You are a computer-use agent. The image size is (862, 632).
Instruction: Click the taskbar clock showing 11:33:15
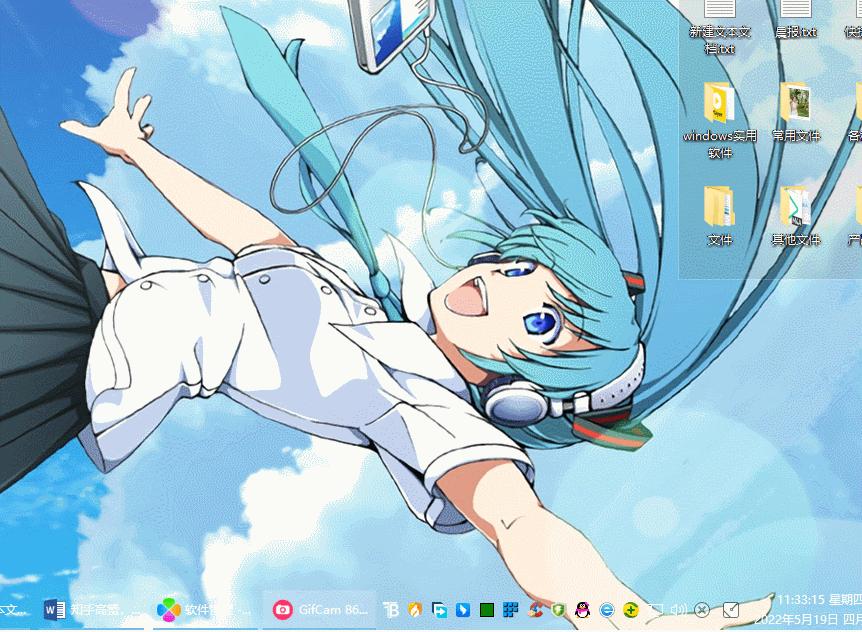[810, 600]
